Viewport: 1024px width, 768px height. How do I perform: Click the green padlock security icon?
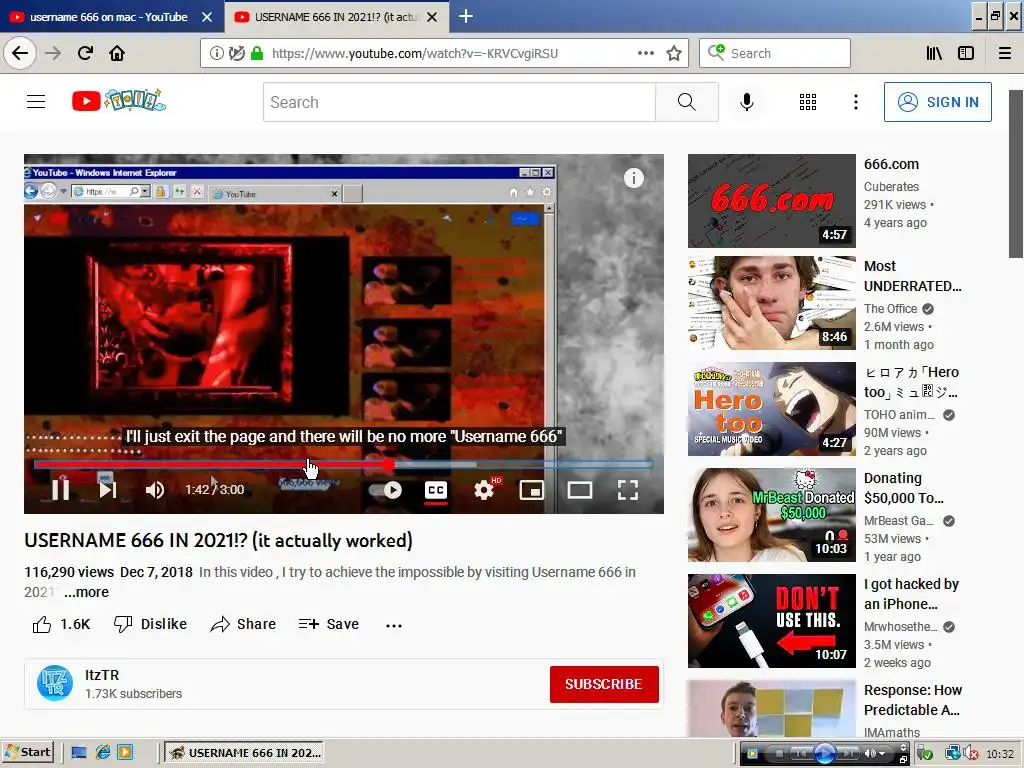coord(257,54)
